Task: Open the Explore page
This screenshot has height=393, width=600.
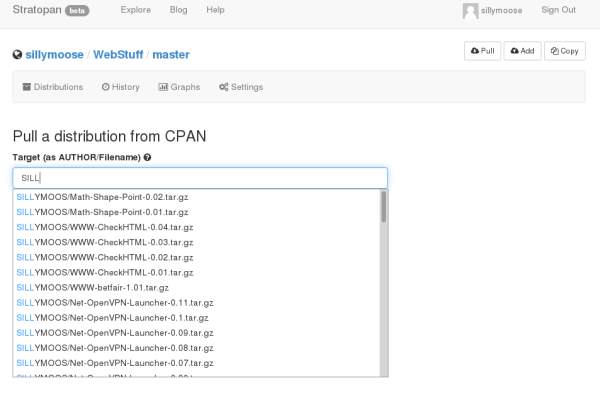Action: (x=135, y=10)
